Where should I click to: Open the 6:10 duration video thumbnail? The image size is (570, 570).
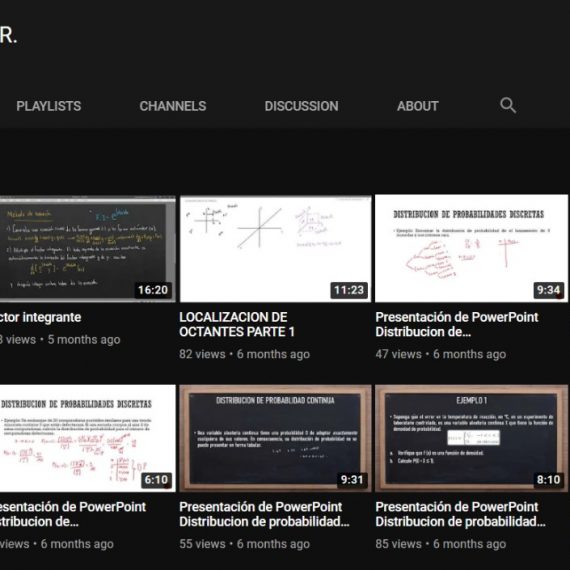pyautogui.click(x=88, y=438)
